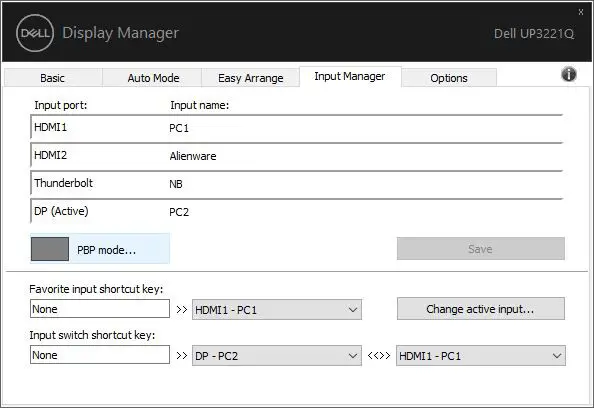The height and width of the screenshot is (408, 594).
Task: Go to the Easy Arrange tab
Action: point(250,78)
